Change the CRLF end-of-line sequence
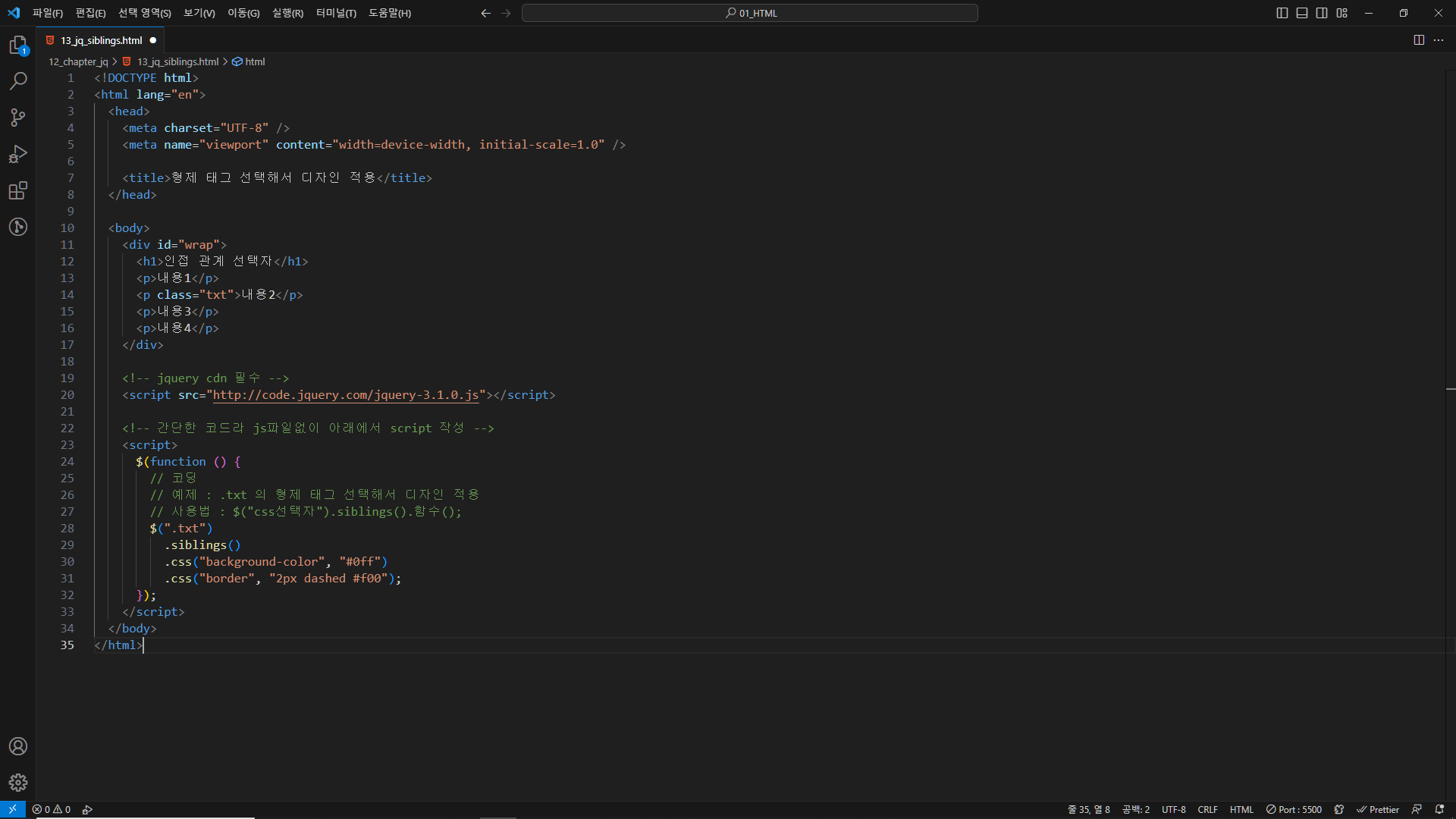 1207,809
